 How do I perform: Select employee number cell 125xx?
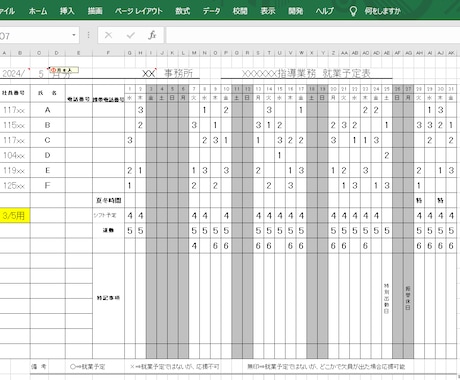click(15, 185)
